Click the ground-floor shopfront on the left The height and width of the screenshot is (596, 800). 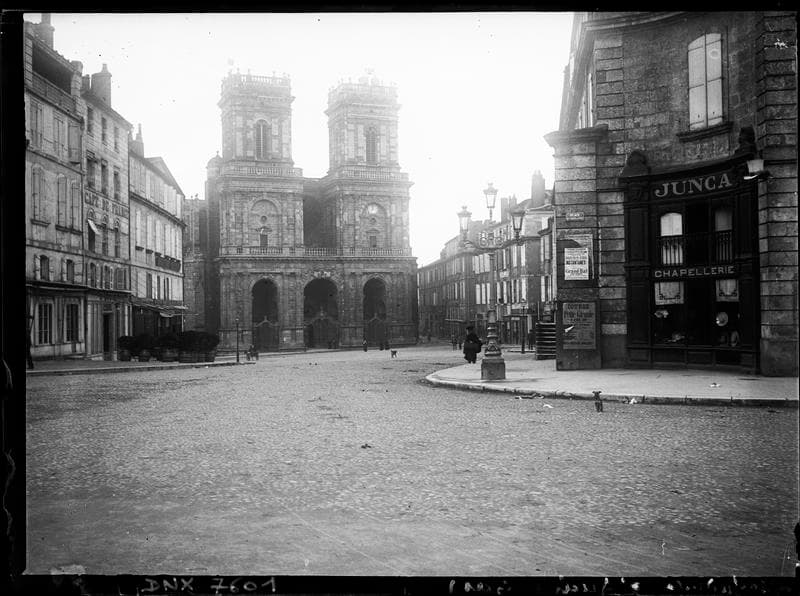pos(56,322)
